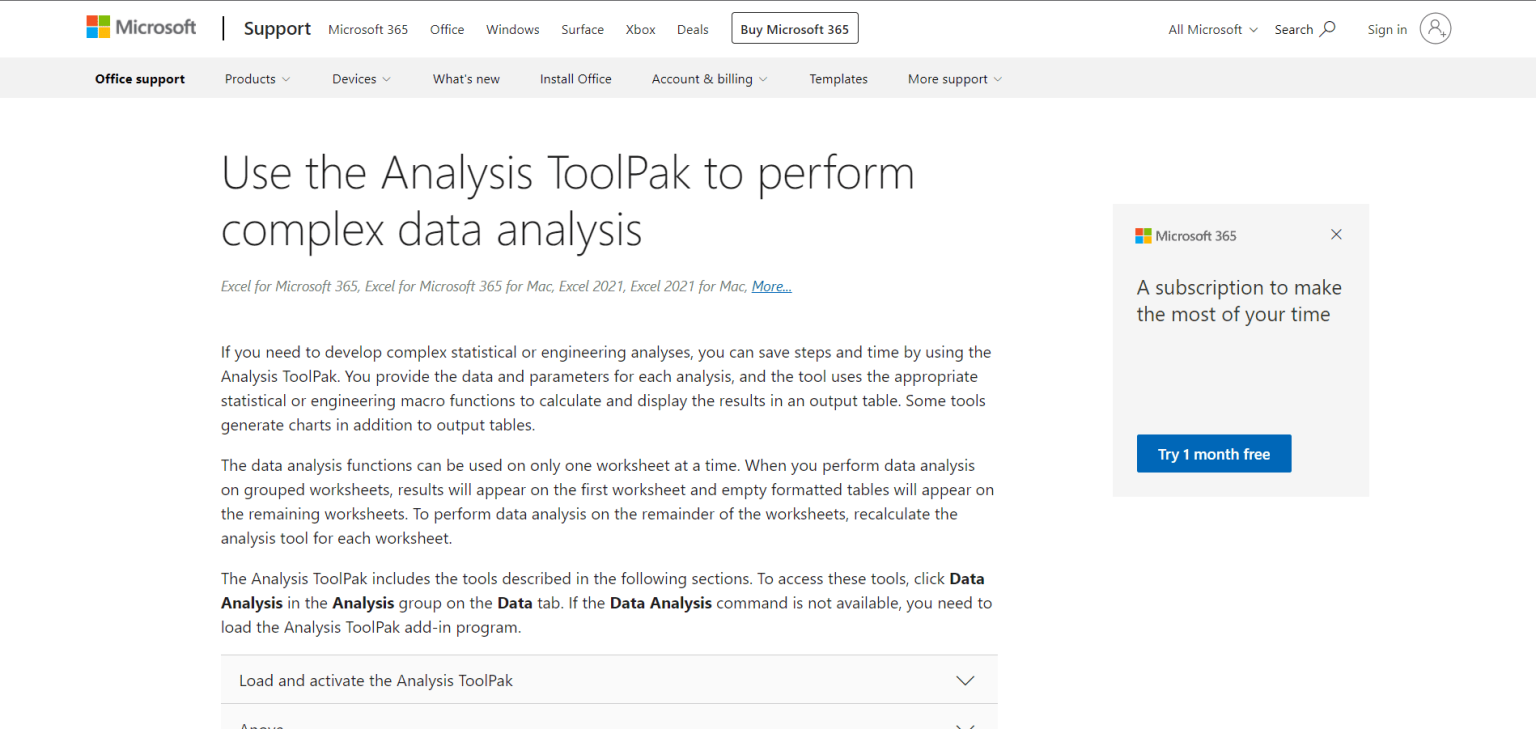The image size is (1536, 729).
Task: Expand the Devices dropdown
Action: click(x=360, y=78)
